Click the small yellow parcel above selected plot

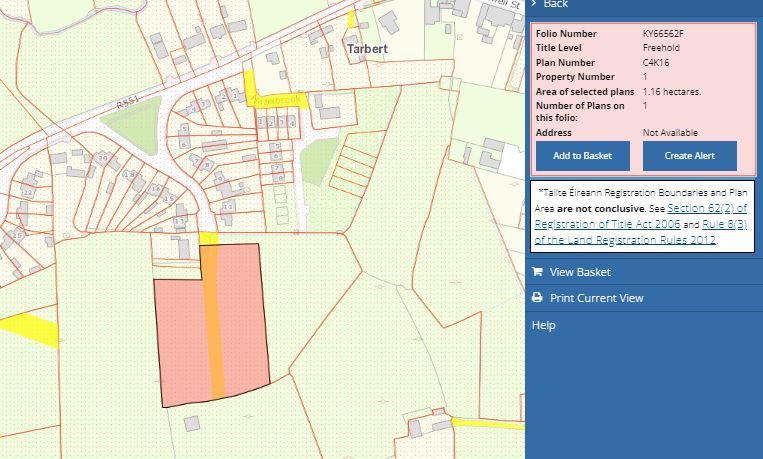coord(208,238)
